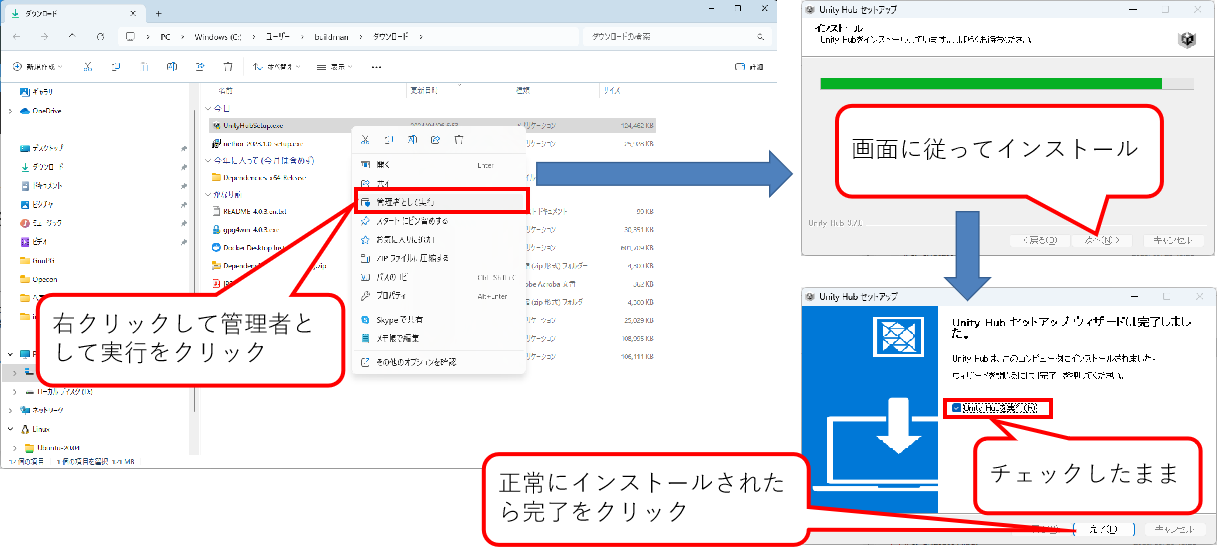The image size is (1217, 547).
Task: Click キャンセル in the installing progress window
Action: 1173,241
